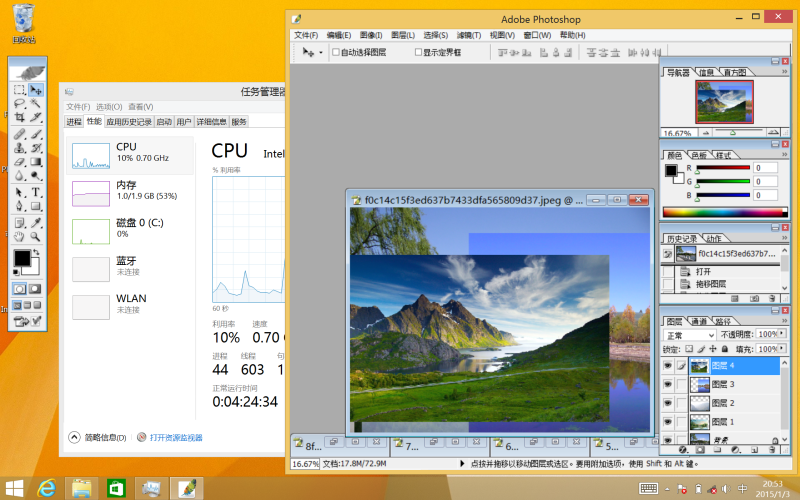Toggle lock transparent pixels in Layers panel

point(689,349)
